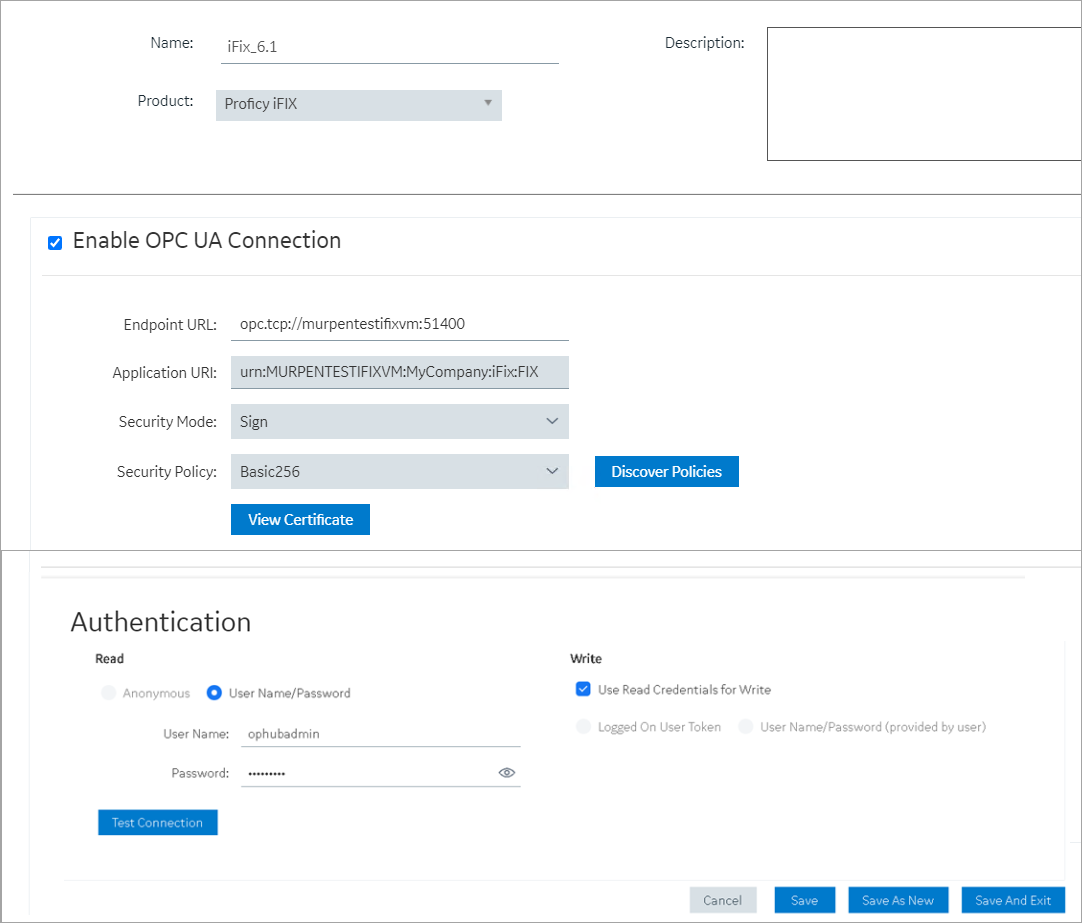The image size is (1082, 923).
Task: Toggle password visibility eye icon
Action: (x=506, y=773)
